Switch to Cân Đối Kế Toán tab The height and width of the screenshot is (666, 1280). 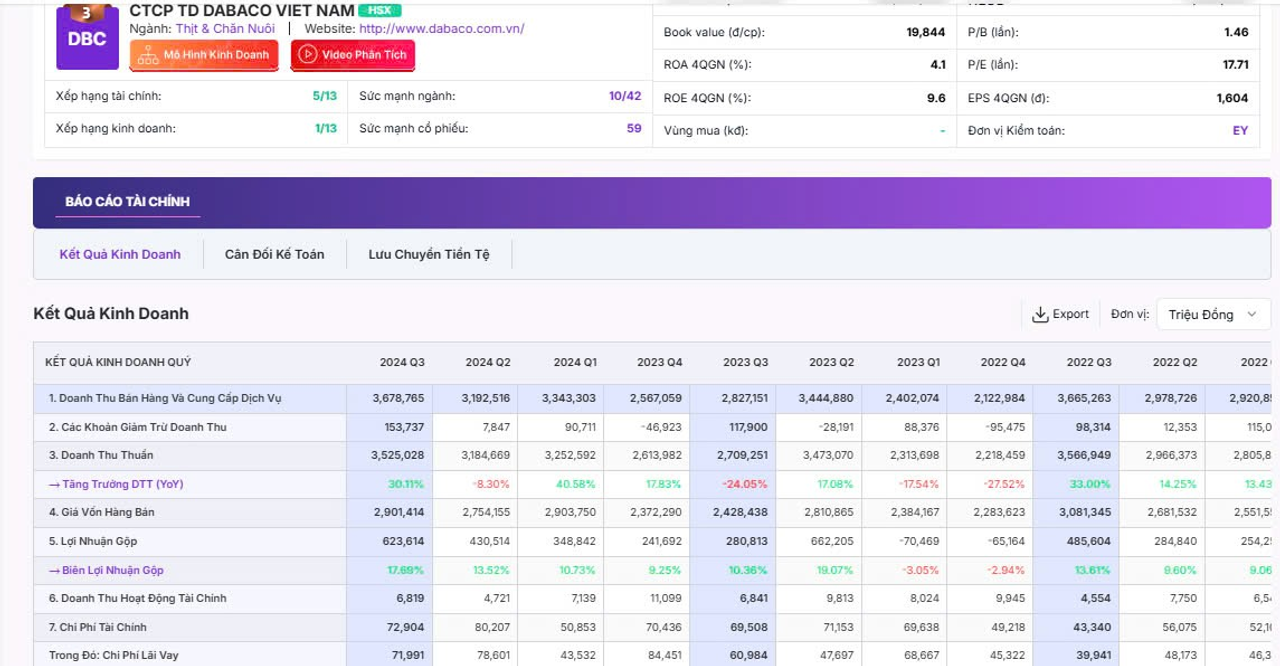click(274, 254)
